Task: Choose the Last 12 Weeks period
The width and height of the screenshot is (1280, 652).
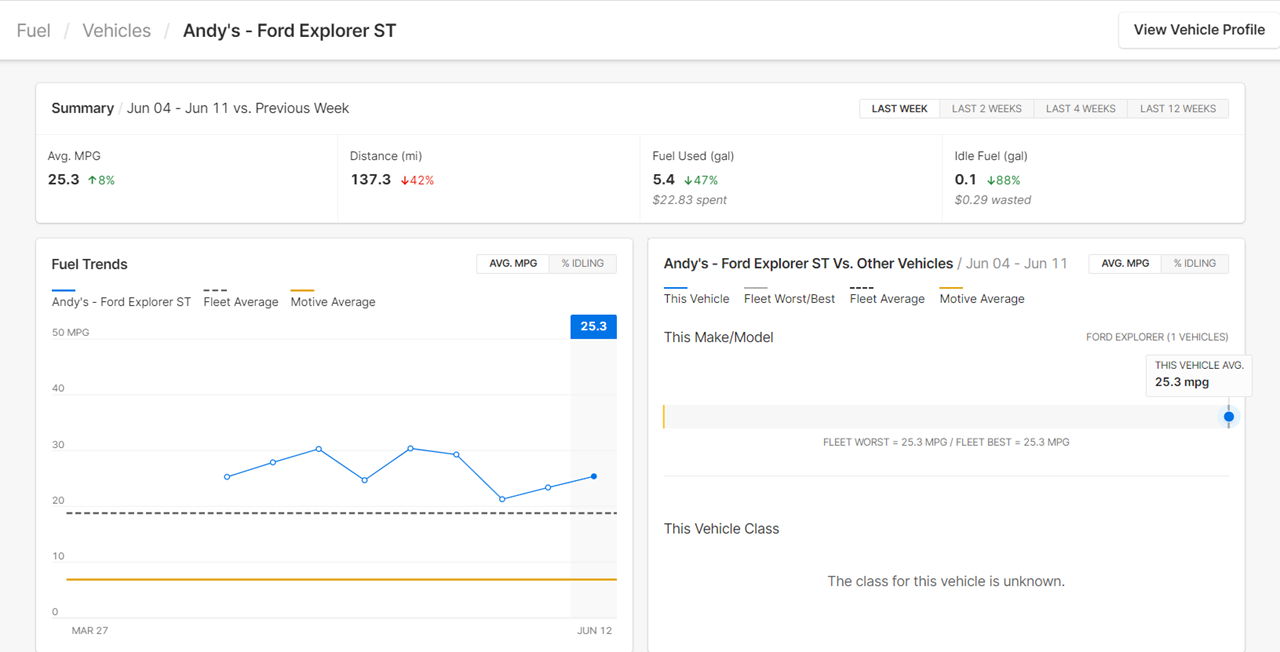Action: coord(1177,109)
